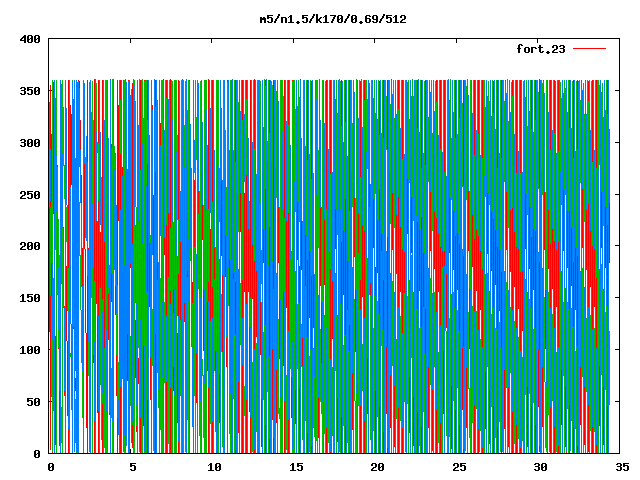Click x-axis label 25
Image resolution: width=640 pixels, height=480 pixels.
pos(459,467)
